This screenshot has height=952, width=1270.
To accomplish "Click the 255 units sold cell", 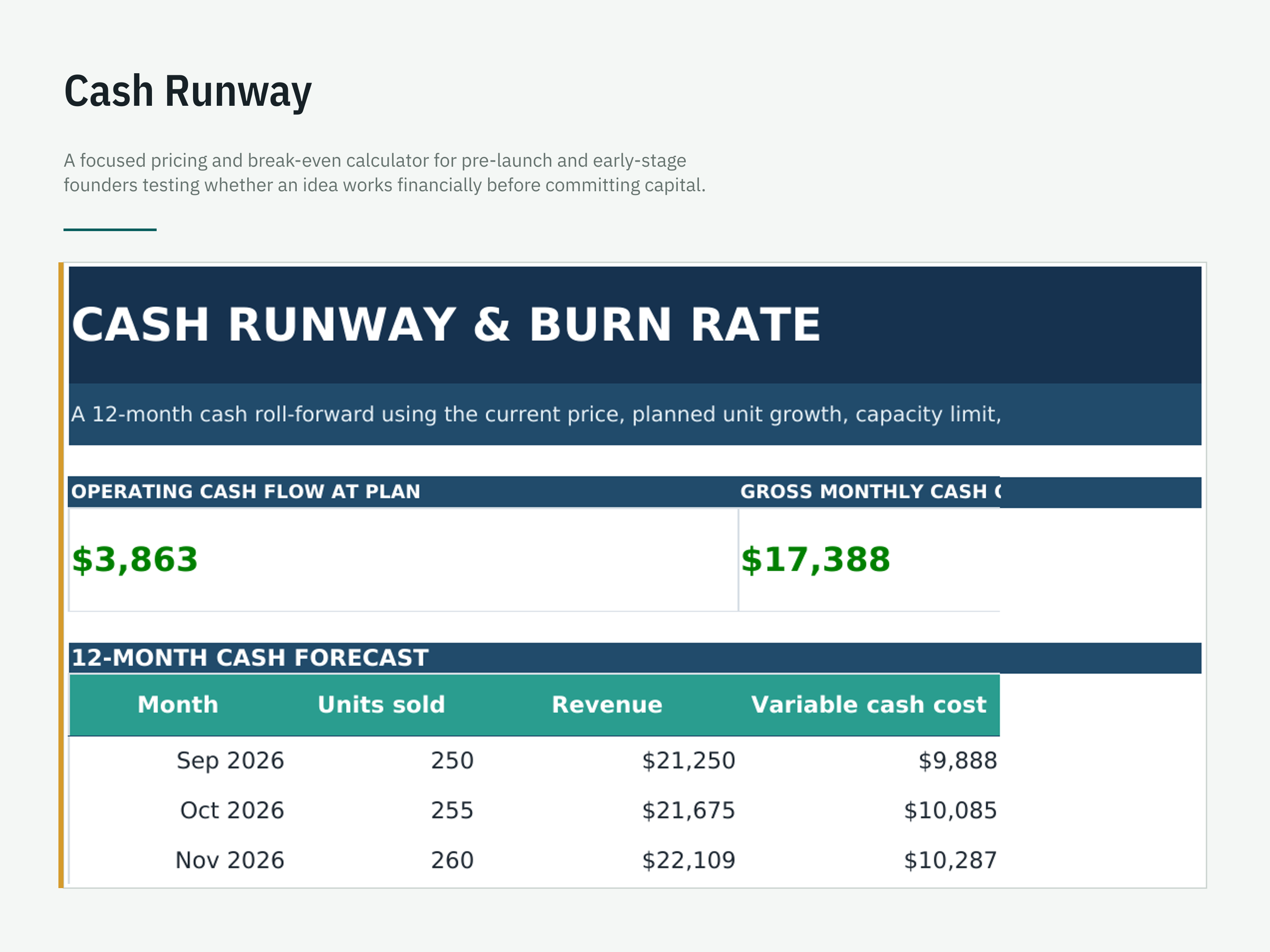I will pyautogui.click(x=453, y=811).
